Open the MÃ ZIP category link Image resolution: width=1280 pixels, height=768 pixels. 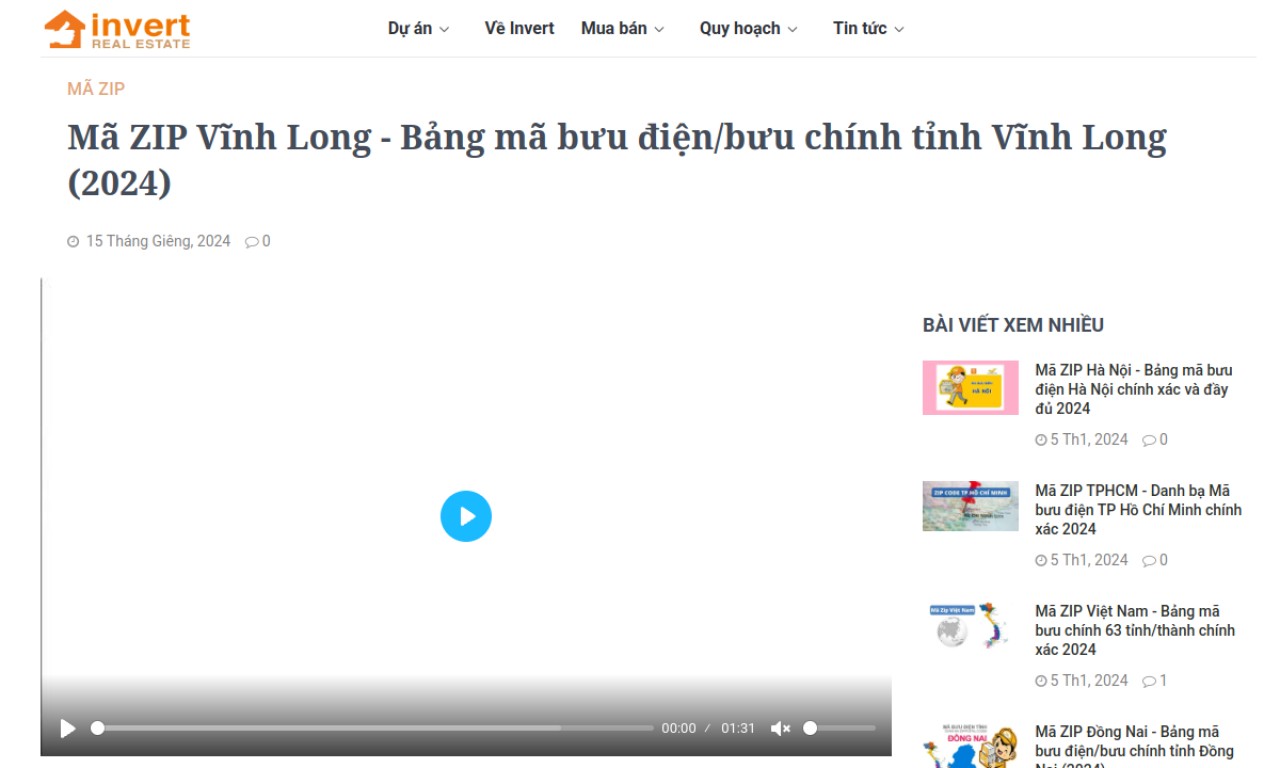click(96, 89)
